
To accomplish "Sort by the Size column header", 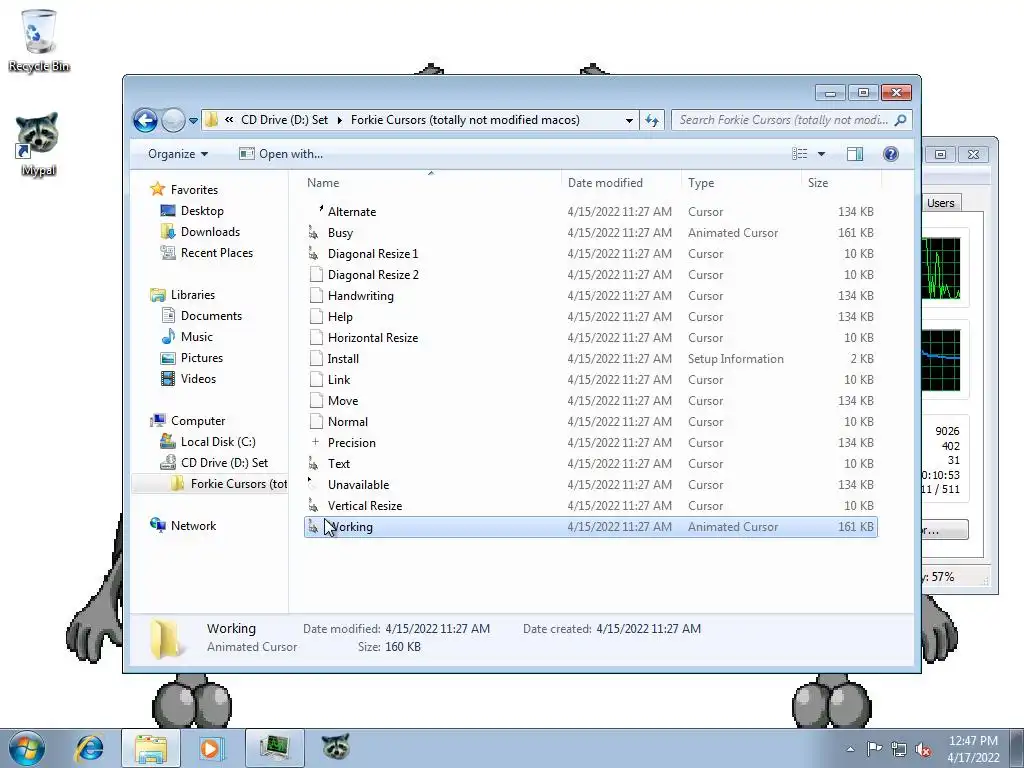I will 840,183.
